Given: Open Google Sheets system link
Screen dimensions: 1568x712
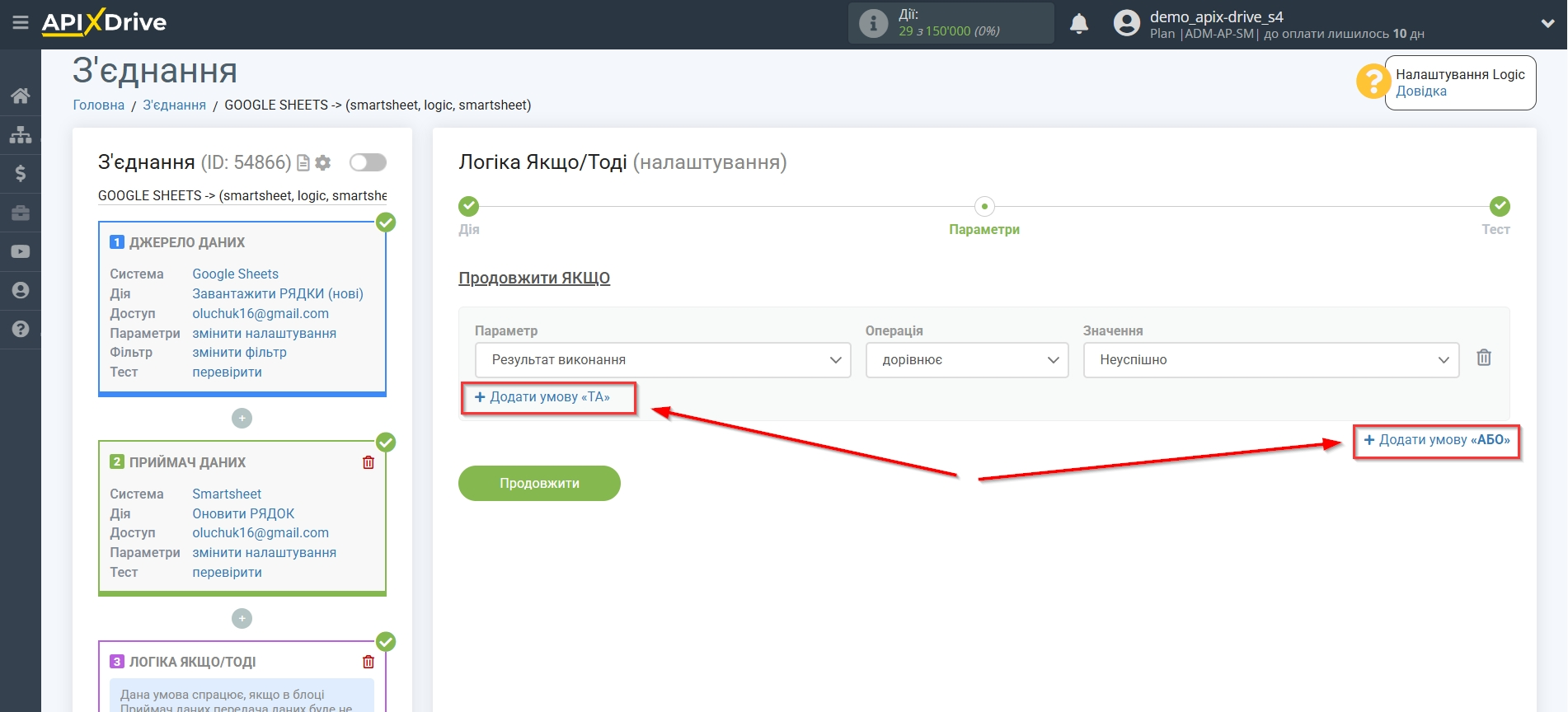Looking at the screenshot, I should click(236, 274).
